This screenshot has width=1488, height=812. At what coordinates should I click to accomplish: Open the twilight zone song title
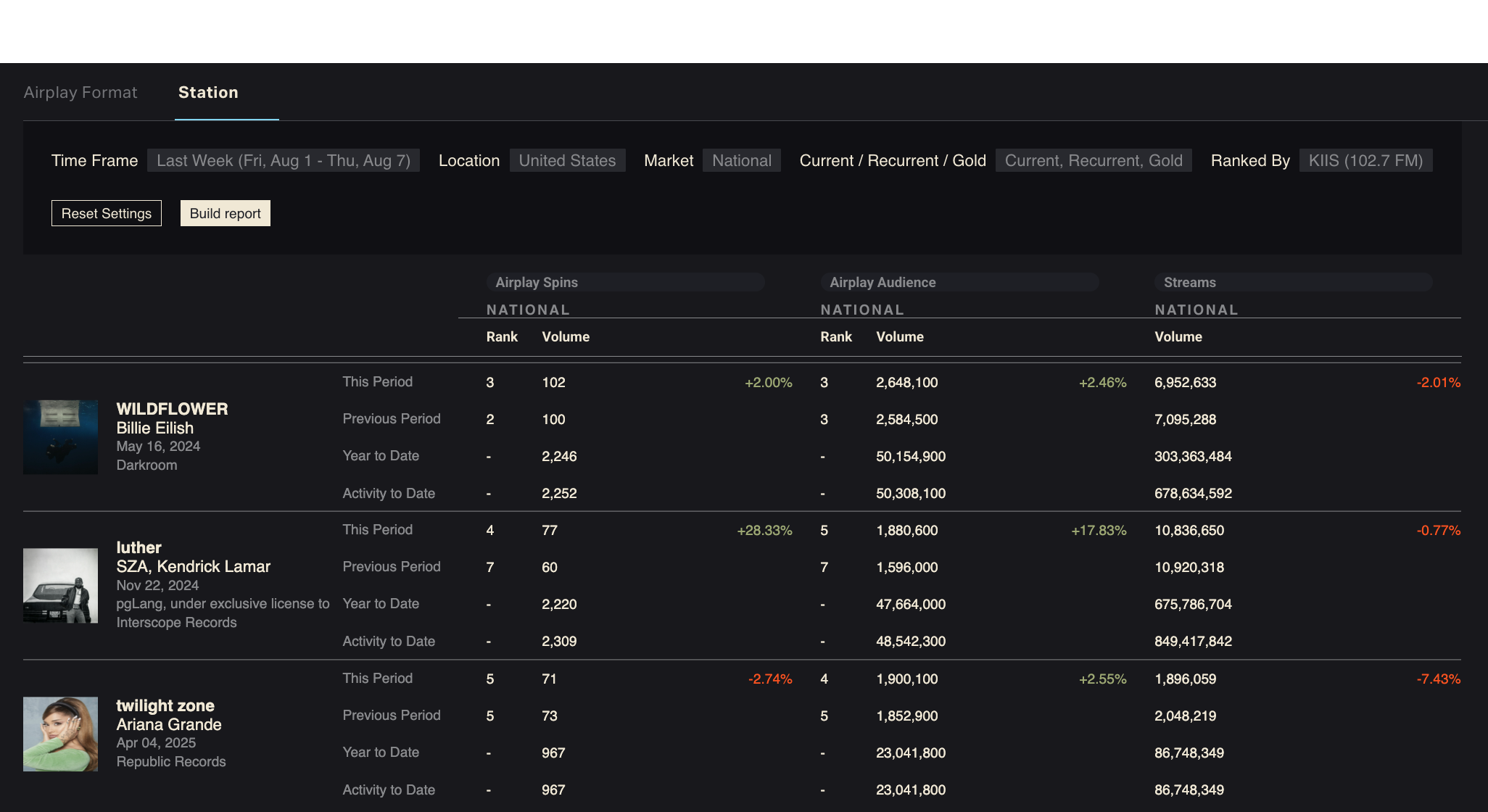click(165, 705)
